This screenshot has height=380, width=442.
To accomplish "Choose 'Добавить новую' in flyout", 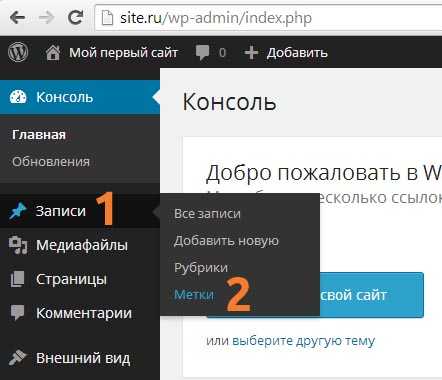I will tap(226, 241).
